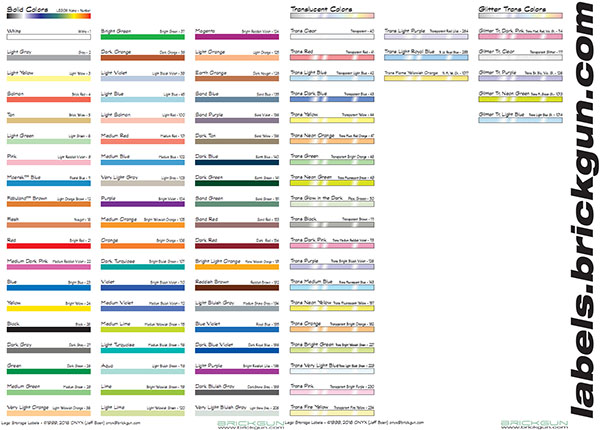600x430 pixels.
Task: Click the Flesh color bar
Action: 49,225
